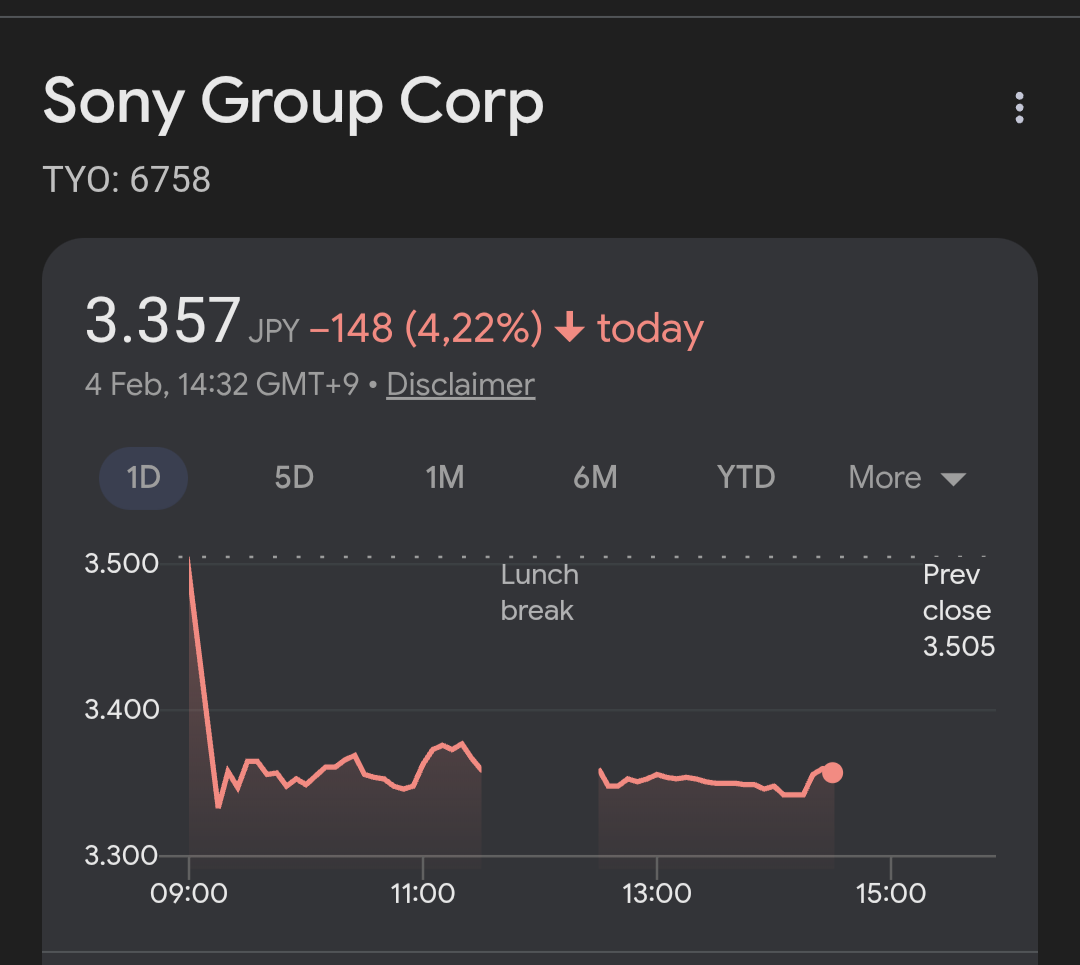This screenshot has height=965, width=1080.
Task: Click the 11:00 time axis label
Action: (423, 892)
